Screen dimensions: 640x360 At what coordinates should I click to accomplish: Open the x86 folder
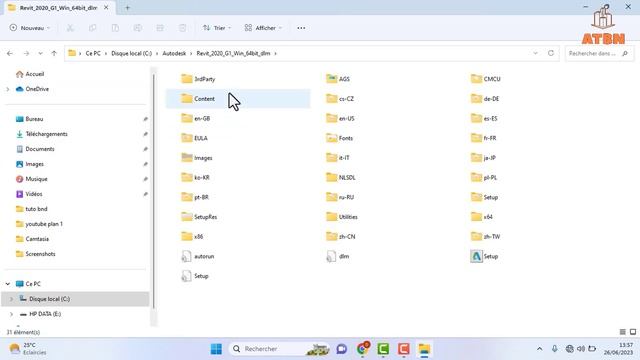(192, 236)
